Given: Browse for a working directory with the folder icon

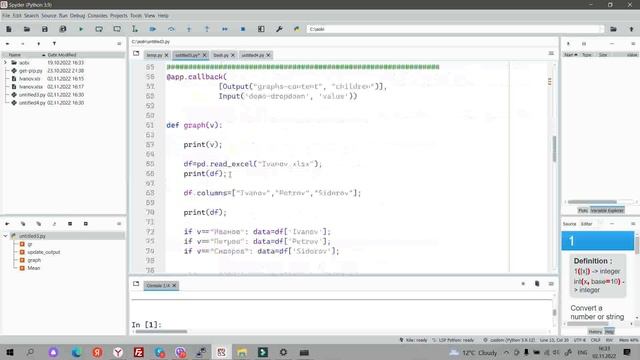Looking at the screenshot, I should (613, 29).
